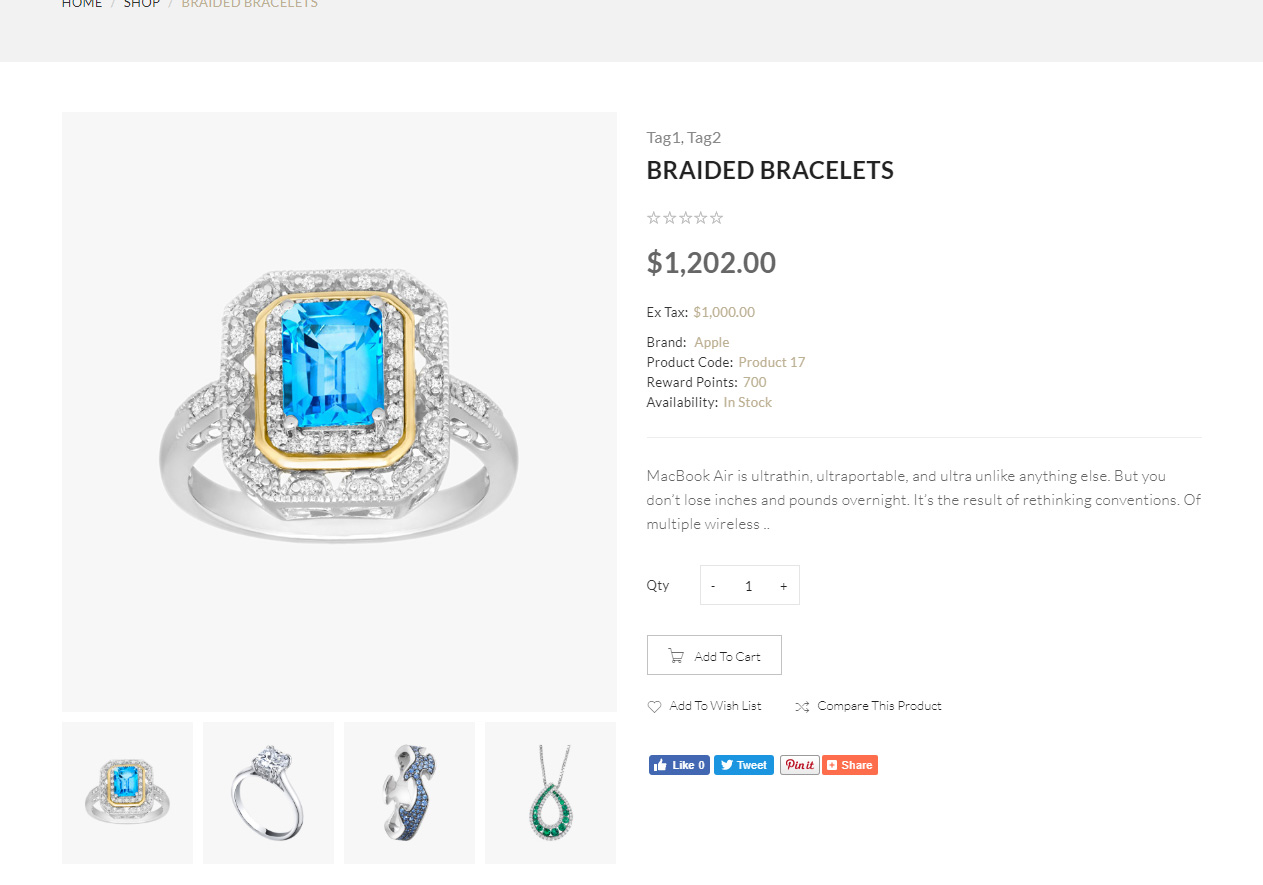Share the product via Tweet button
This screenshot has width=1263, height=885.
[743, 765]
